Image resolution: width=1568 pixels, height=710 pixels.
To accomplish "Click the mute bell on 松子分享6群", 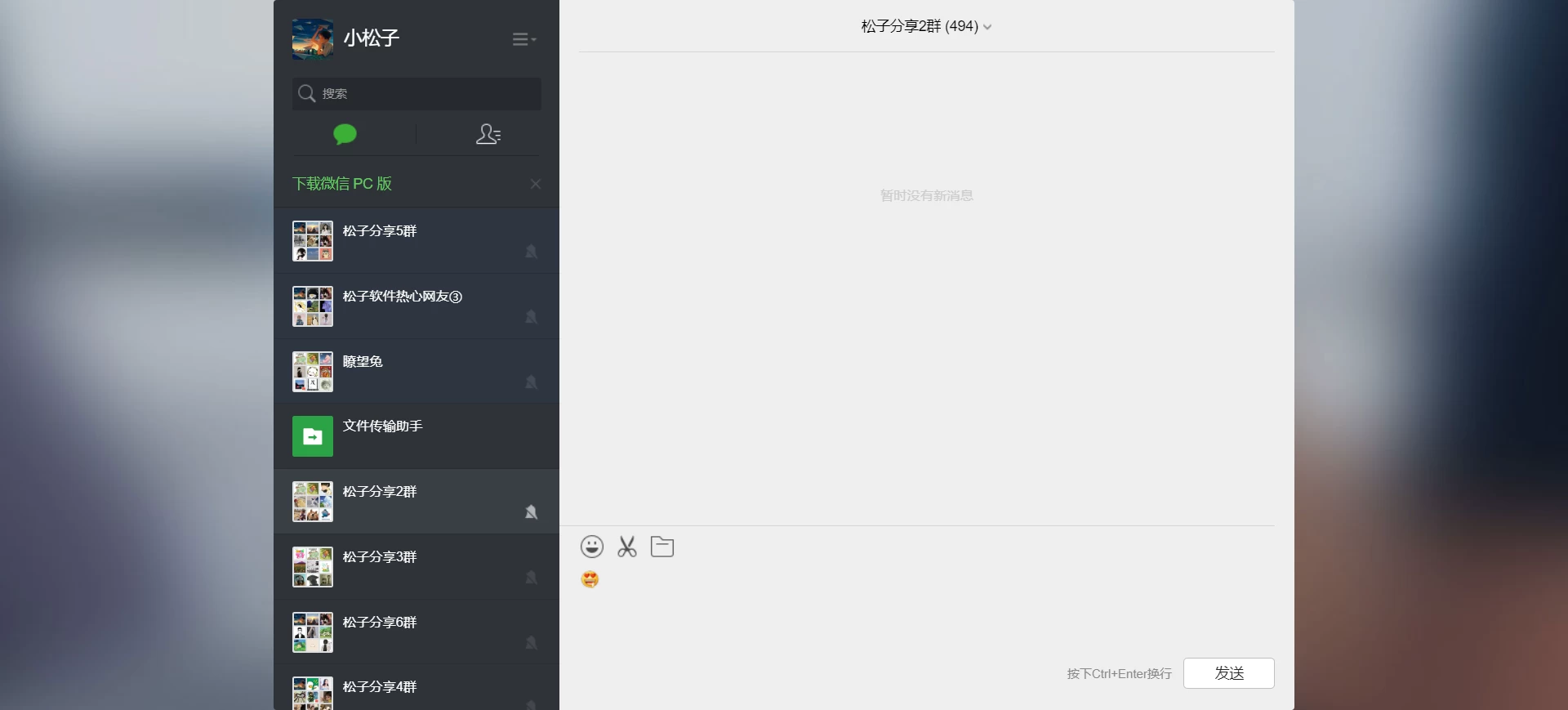I will pyautogui.click(x=531, y=643).
